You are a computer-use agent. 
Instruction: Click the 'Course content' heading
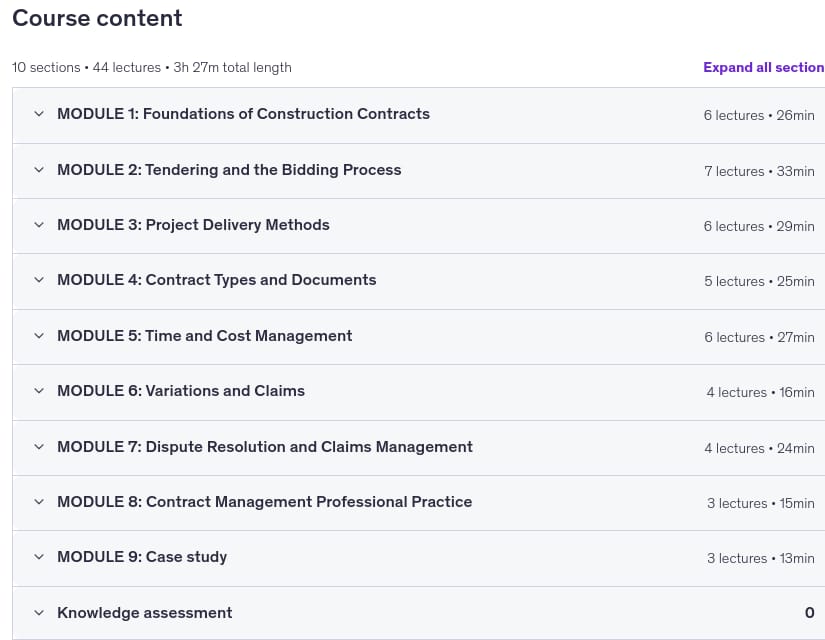tap(97, 18)
